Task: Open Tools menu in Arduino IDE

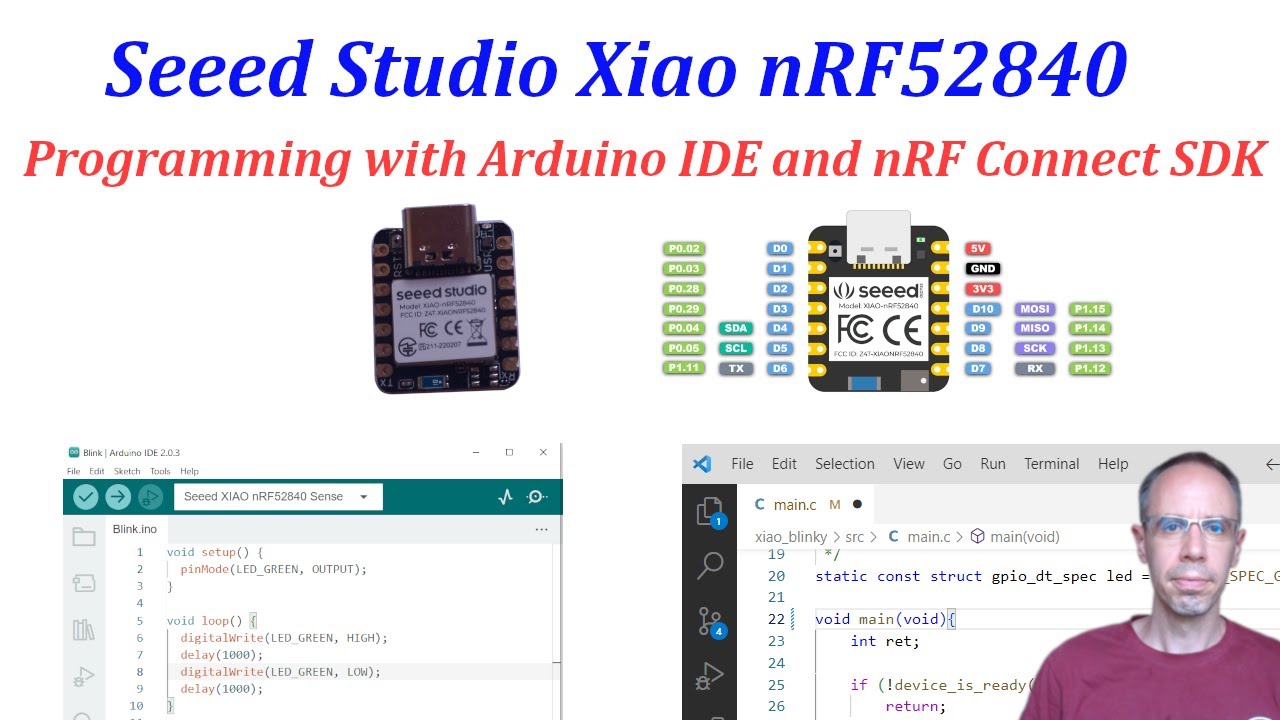Action: (160, 471)
